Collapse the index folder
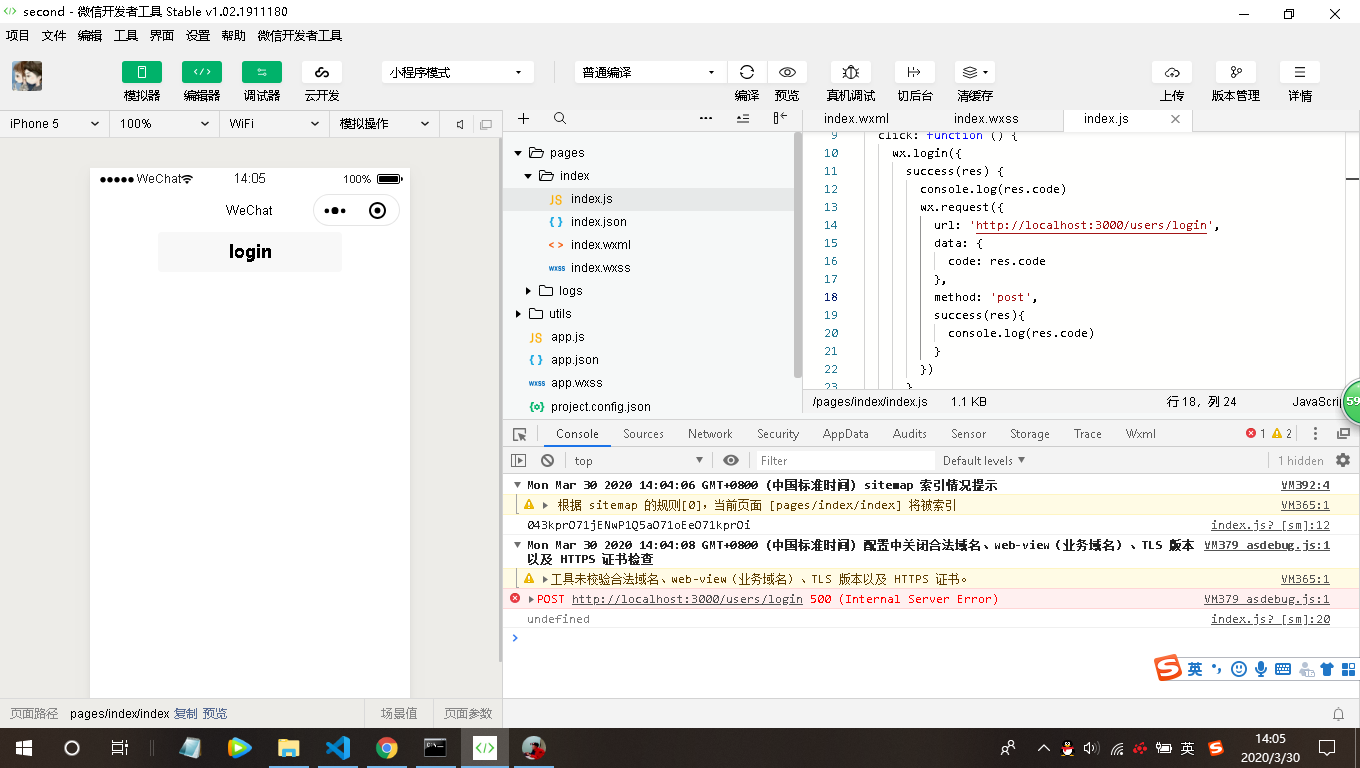Viewport: 1360px width, 768px height. 529,176
